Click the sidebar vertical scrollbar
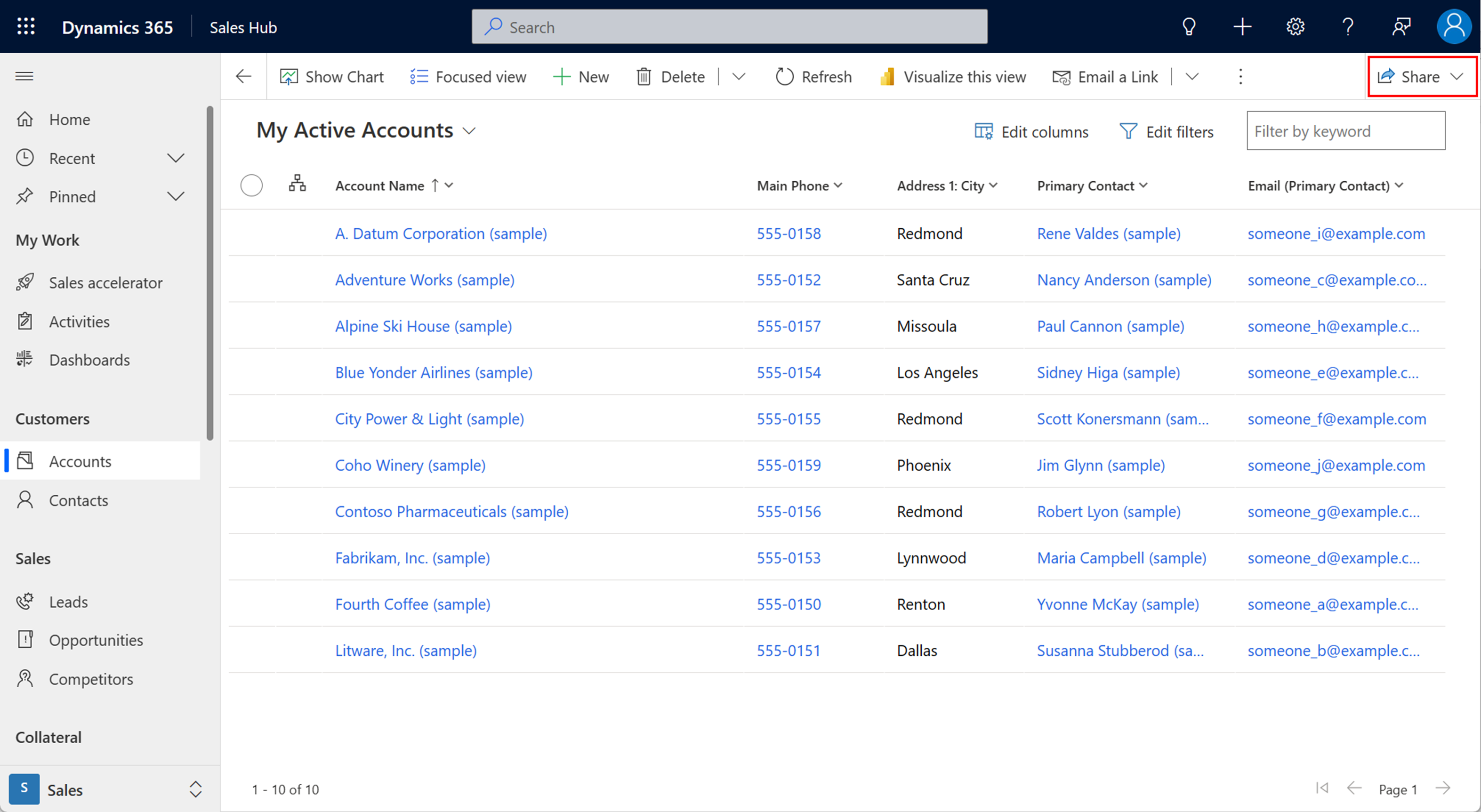Viewport: 1481px width, 812px height. [210, 273]
